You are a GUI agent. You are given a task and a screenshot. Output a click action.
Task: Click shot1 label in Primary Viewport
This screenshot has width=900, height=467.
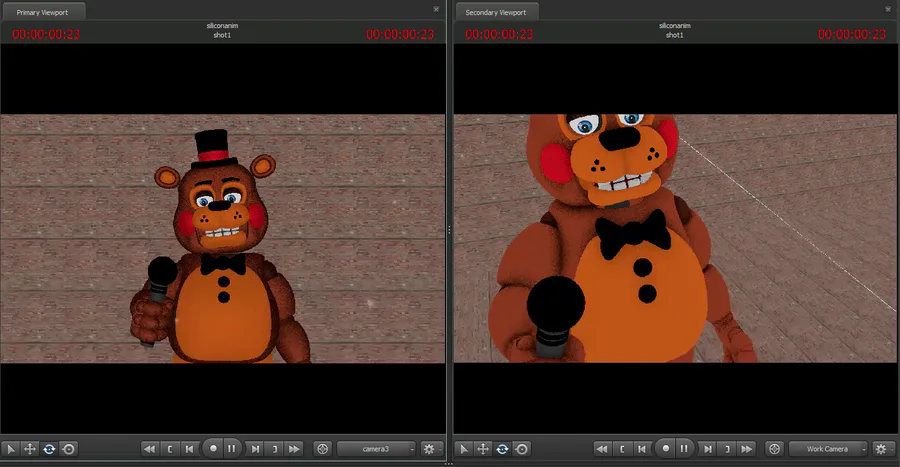[x=222, y=35]
